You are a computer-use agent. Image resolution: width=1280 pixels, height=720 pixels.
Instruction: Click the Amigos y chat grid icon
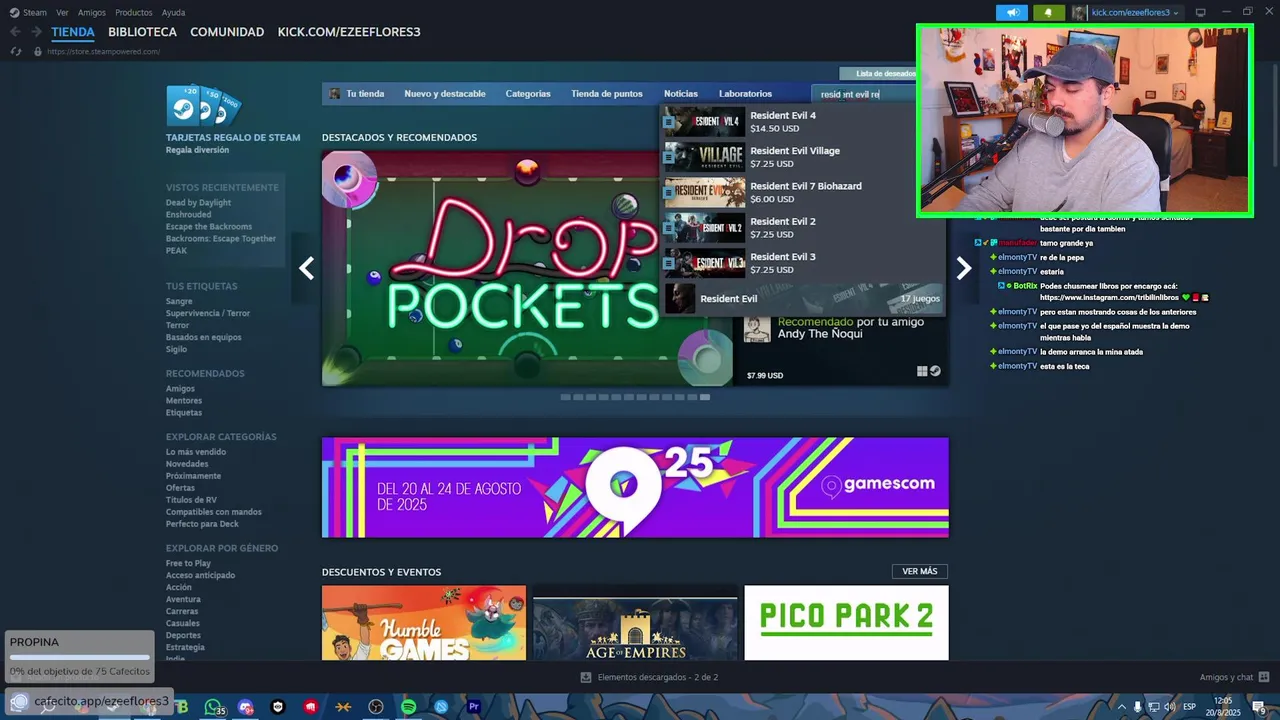tap(1264, 677)
